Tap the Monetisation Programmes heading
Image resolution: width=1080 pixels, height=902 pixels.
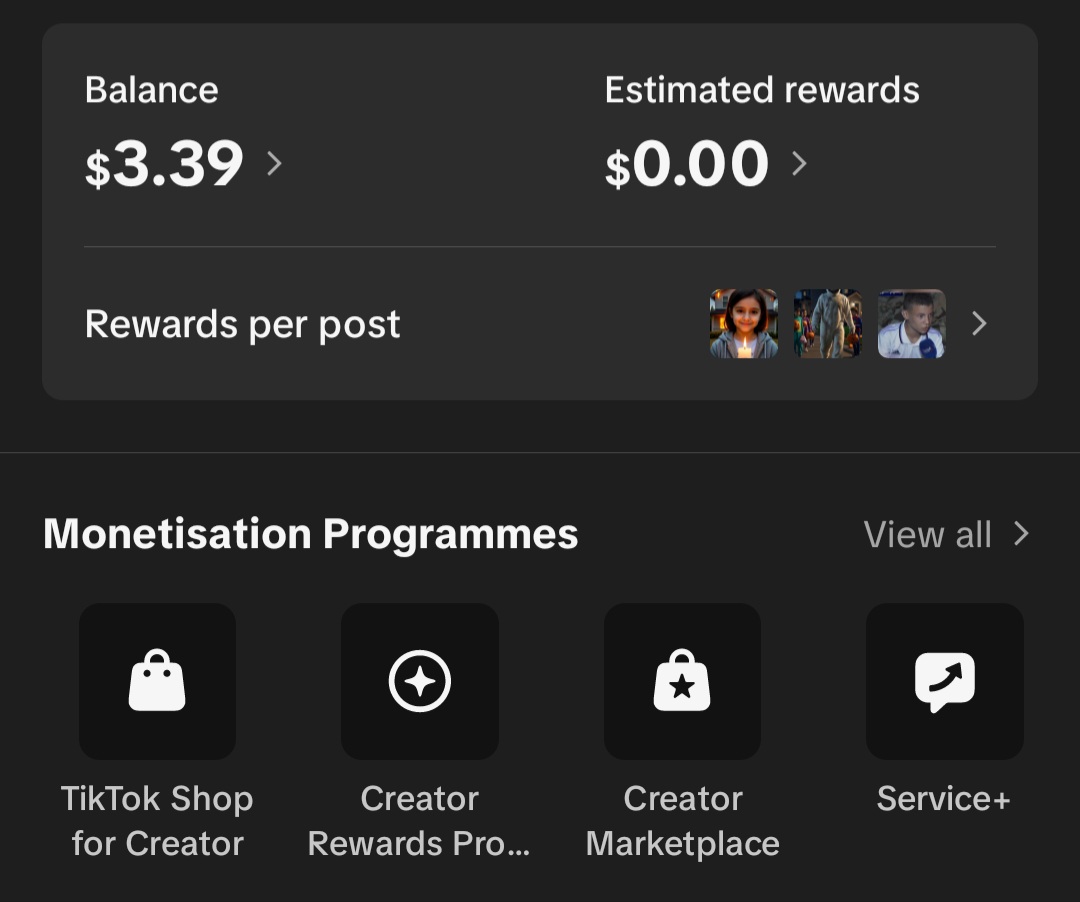point(311,534)
